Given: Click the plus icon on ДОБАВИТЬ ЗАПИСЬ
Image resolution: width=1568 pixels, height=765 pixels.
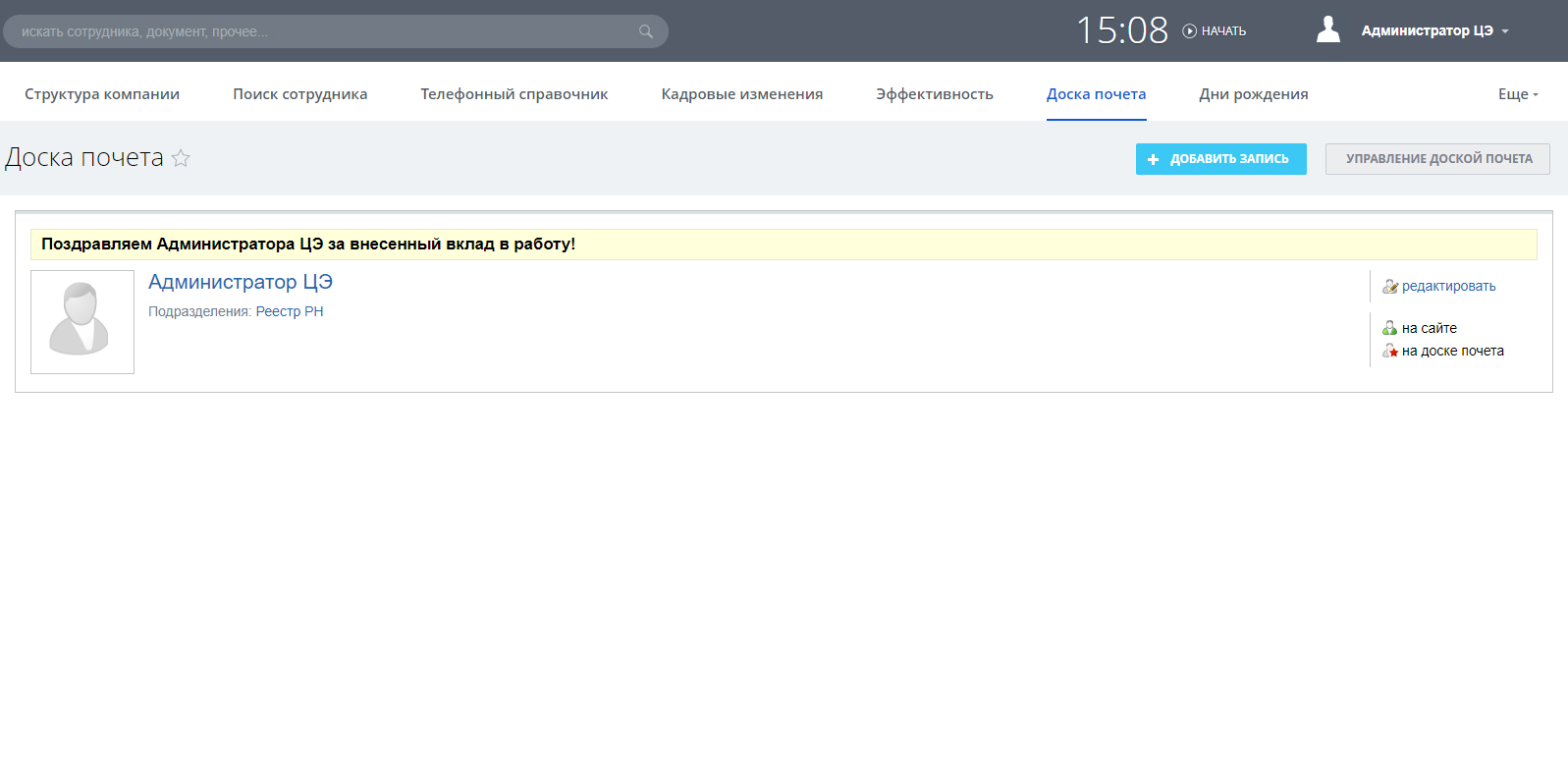Looking at the screenshot, I should 1153,159.
